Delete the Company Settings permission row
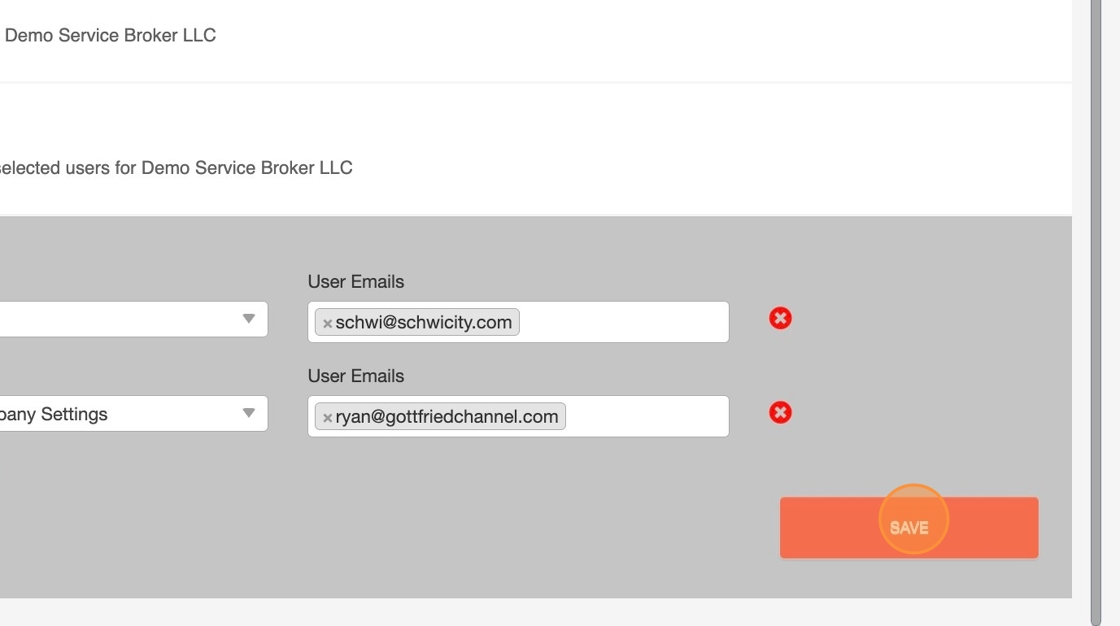 pyautogui.click(x=780, y=412)
